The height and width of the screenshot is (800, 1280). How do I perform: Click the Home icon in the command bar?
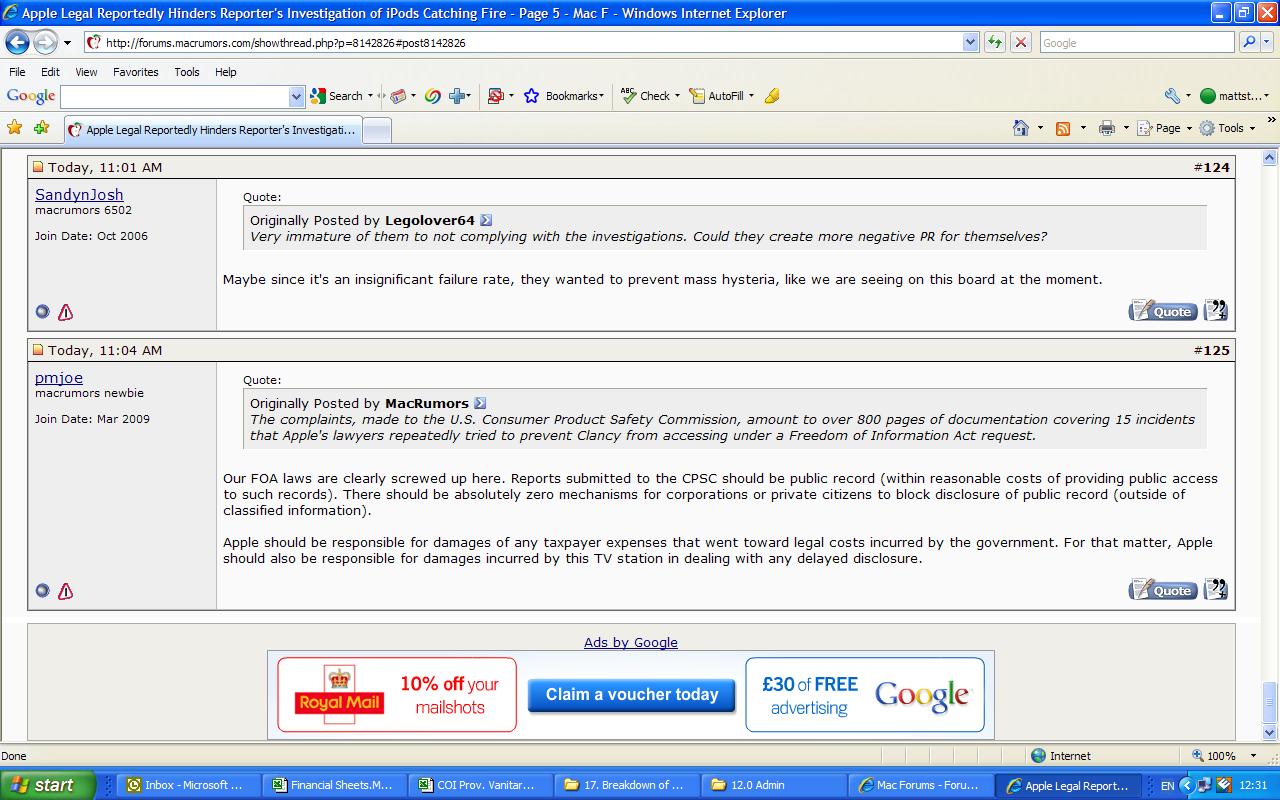[x=1021, y=128]
